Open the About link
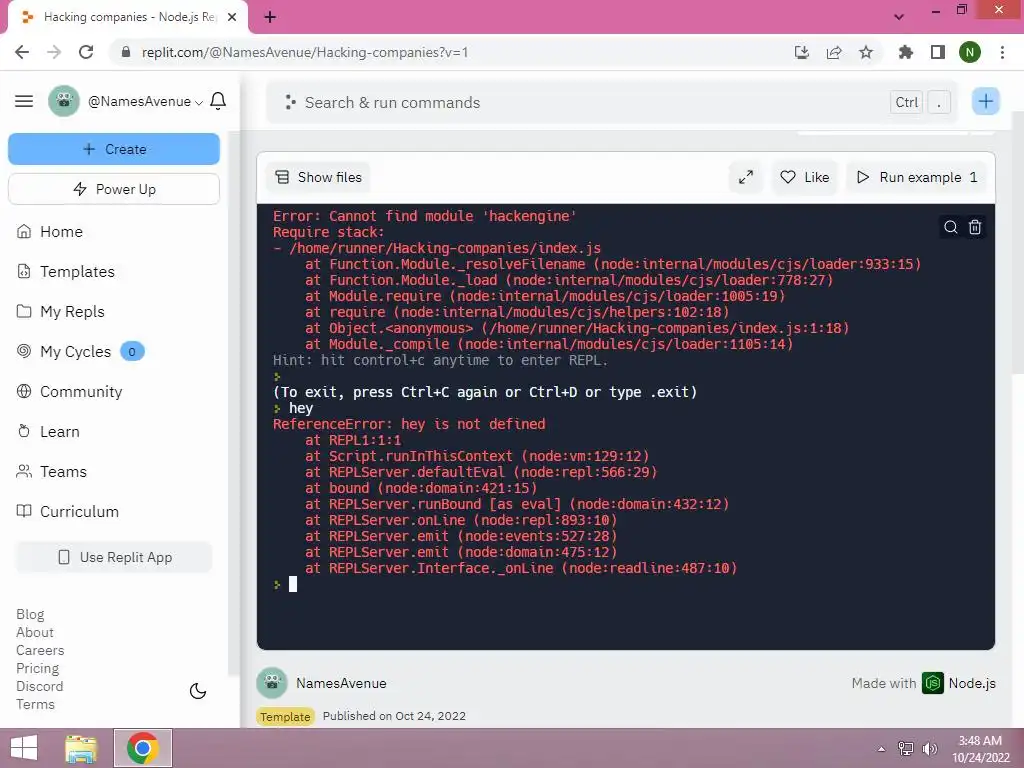The image size is (1024, 768). (x=35, y=632)
